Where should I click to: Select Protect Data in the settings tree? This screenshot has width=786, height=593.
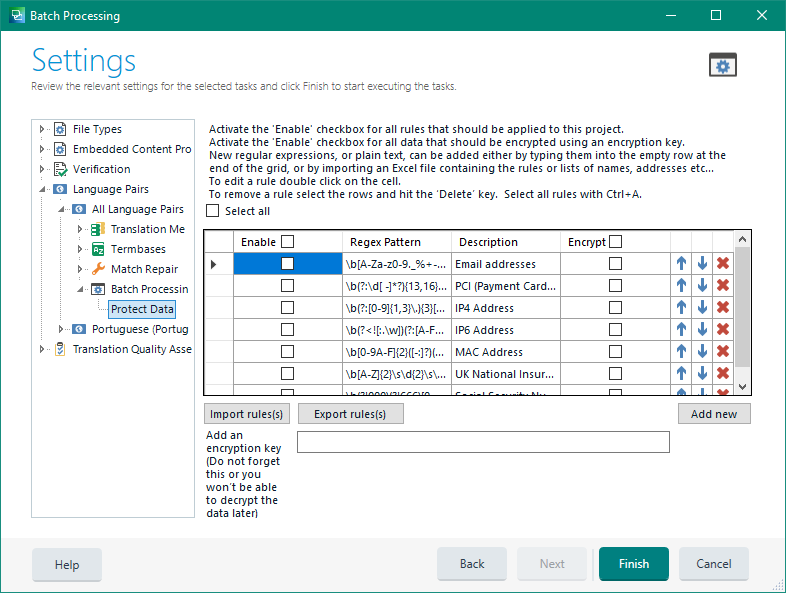(x=142, y=309)
